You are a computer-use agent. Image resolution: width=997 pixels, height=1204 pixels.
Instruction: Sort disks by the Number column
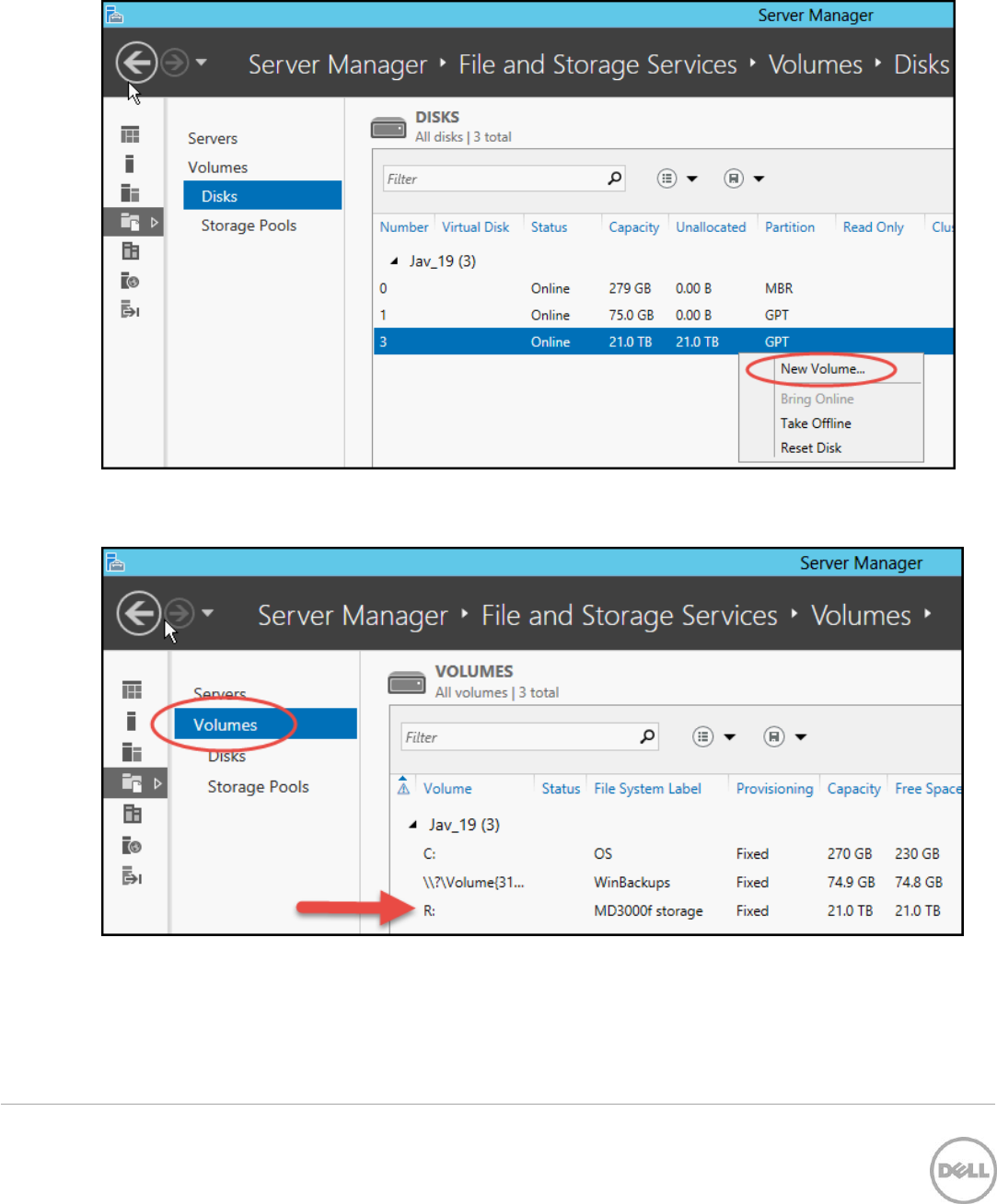pyautogui.click(x=404, y=227)
